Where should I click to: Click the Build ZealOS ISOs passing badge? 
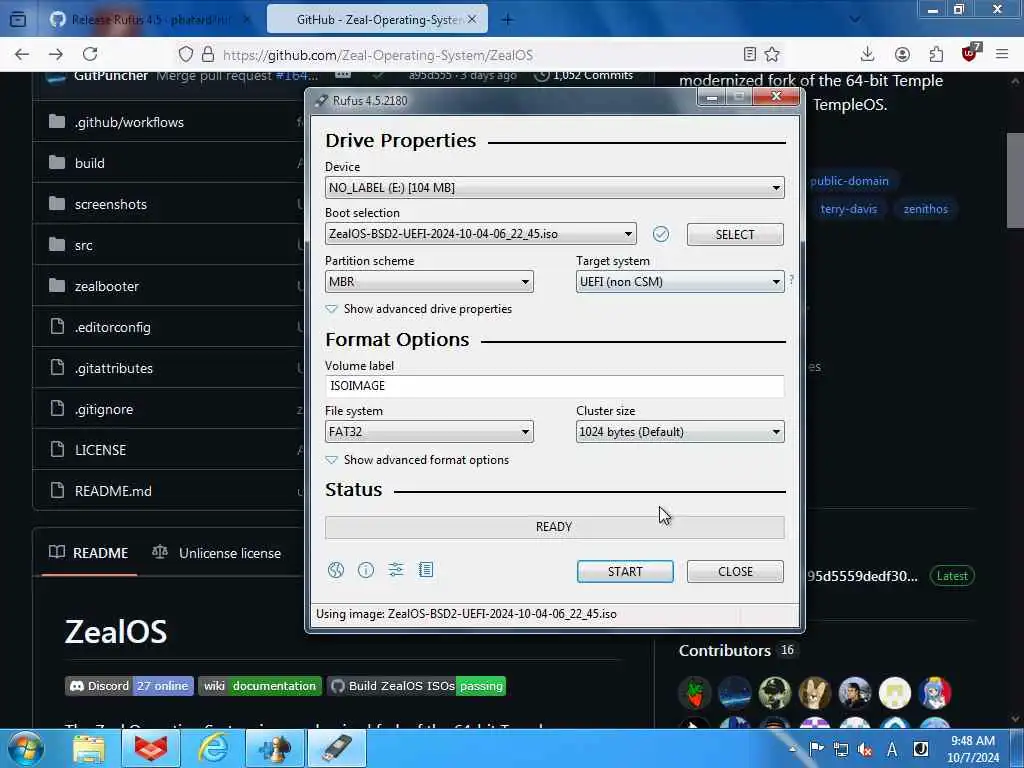click(x=417, y=686)
